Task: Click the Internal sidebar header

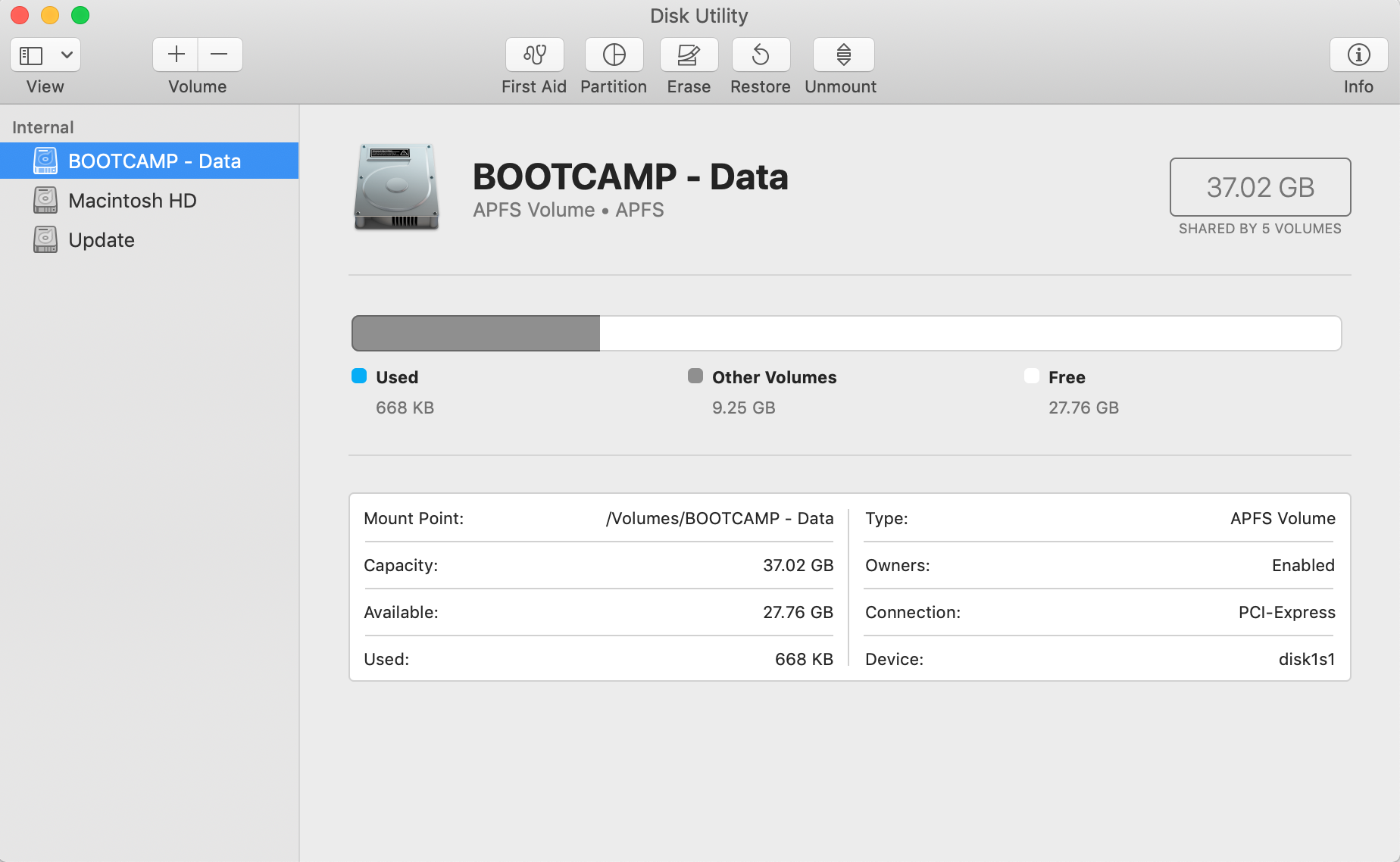Action: (x=43, y=127)
